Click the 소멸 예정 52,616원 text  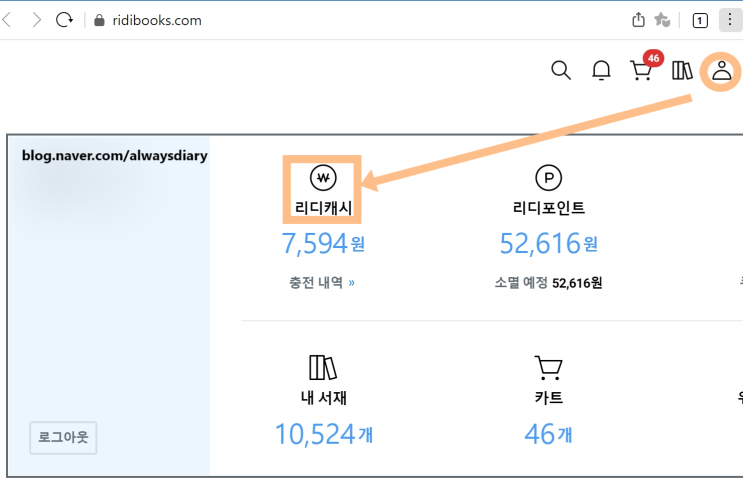pyautogui.click(x=548, y=283)
